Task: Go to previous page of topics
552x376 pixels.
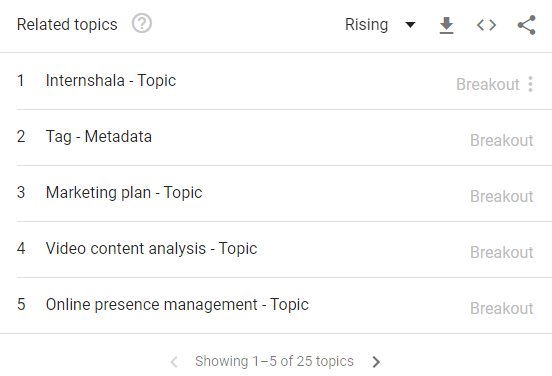Action: point(174,362)
